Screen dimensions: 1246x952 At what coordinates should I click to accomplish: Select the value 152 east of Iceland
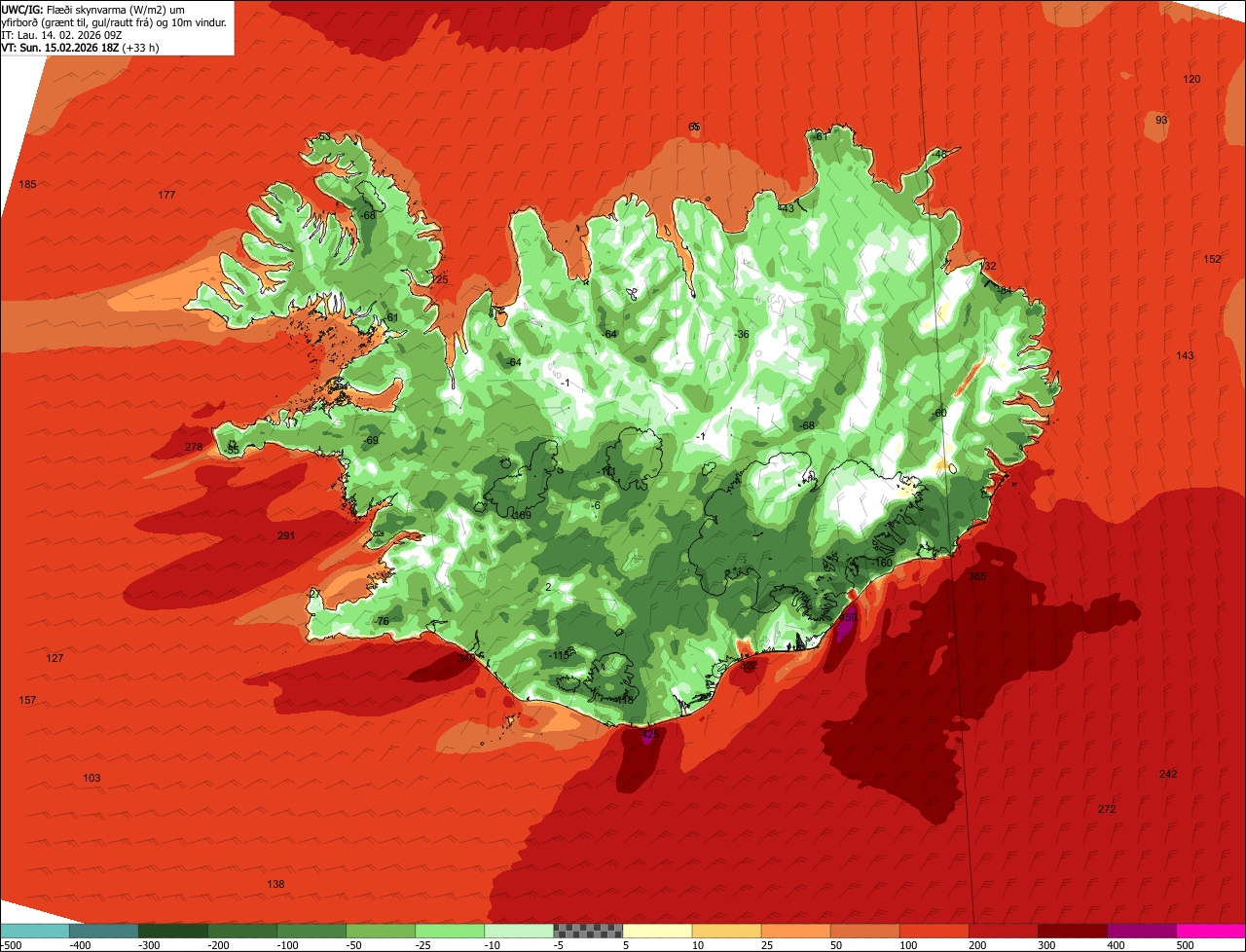click(x=1212, y=259)
